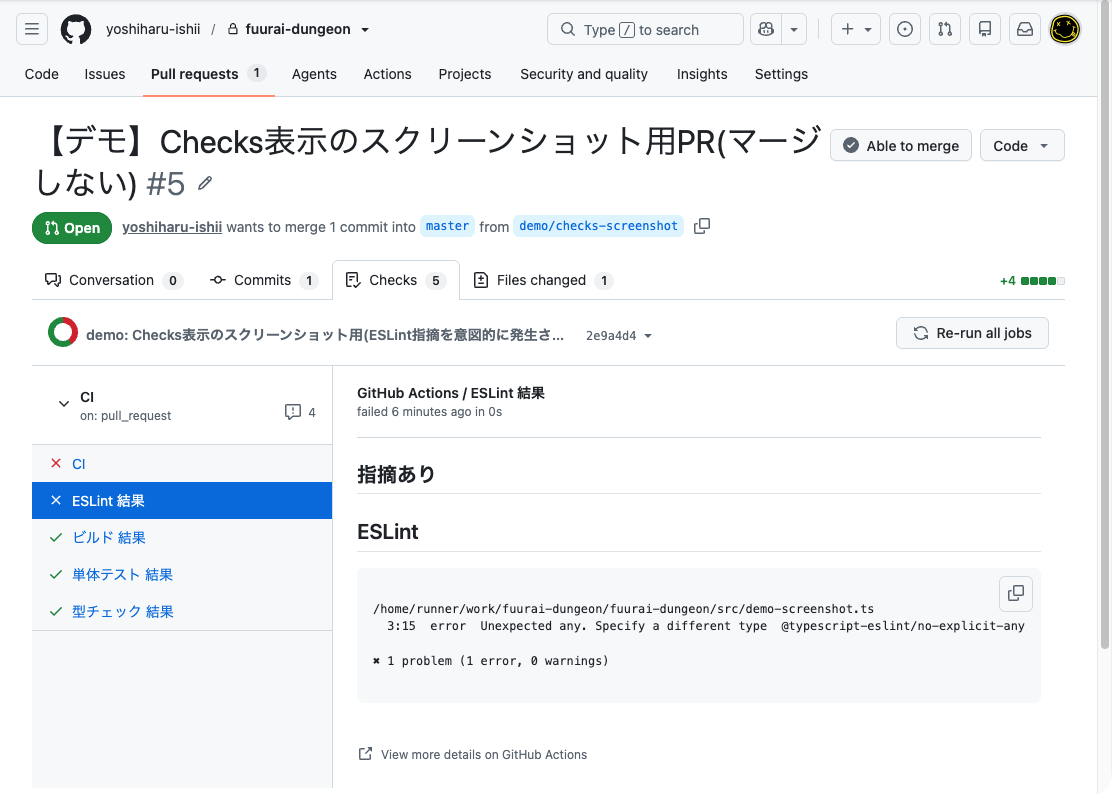Screen dimensions: 1112x795
Task: Open the pull requests icon in header
Action: pos(945,29)
